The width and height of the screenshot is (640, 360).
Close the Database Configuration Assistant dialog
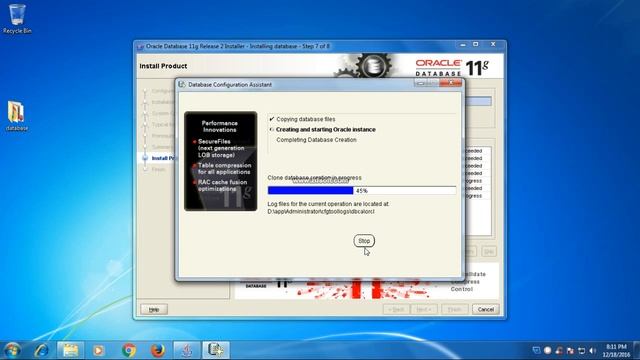point(451,83)
